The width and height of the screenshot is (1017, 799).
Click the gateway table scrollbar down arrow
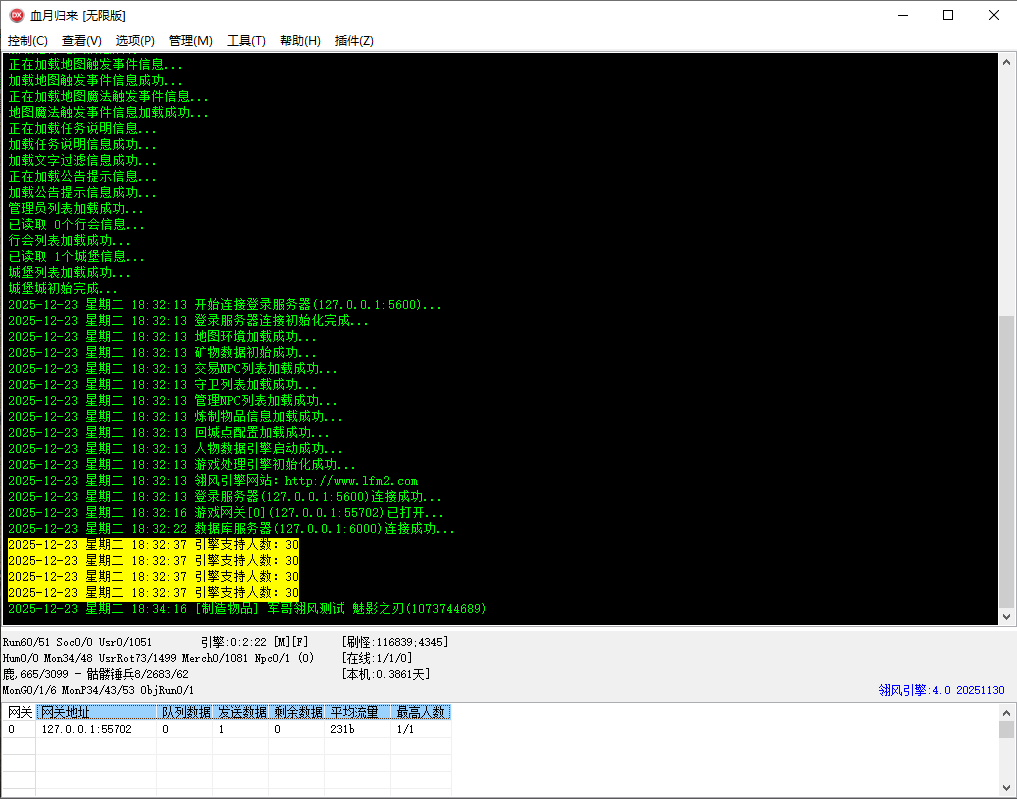(1007, 789)
